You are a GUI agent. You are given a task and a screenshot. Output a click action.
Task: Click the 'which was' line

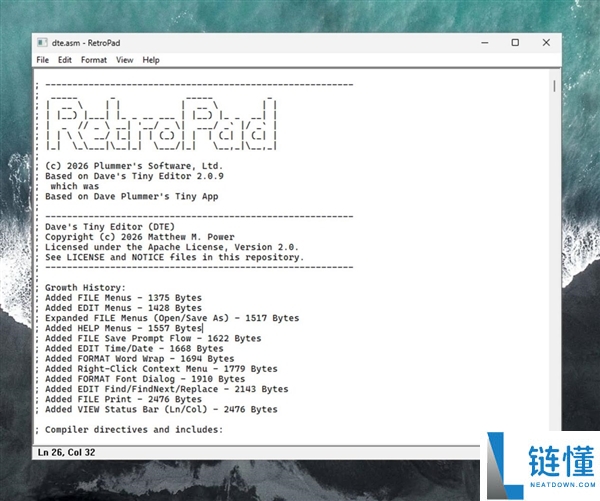(75, 186)
